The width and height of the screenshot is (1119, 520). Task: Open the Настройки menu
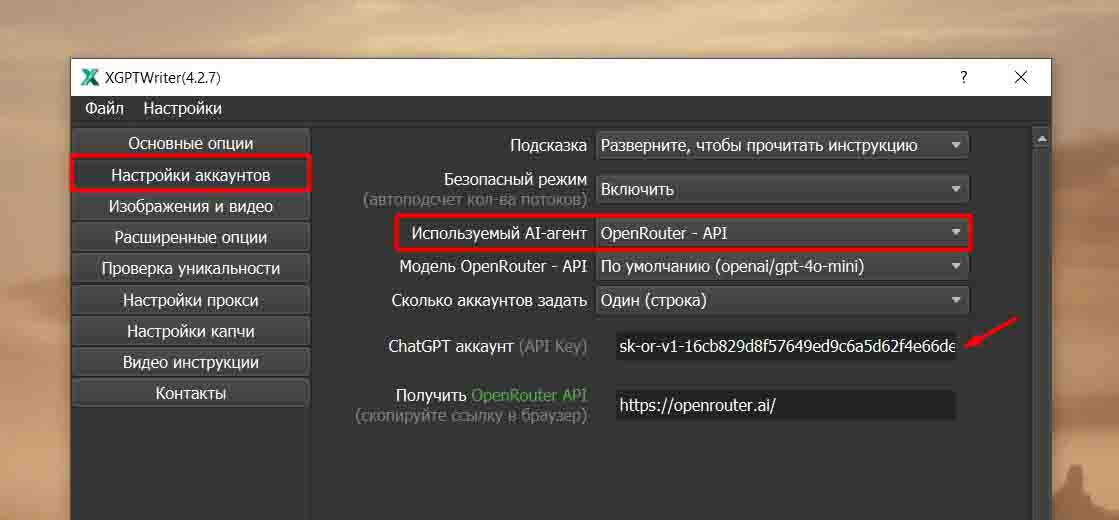[182, 108]
